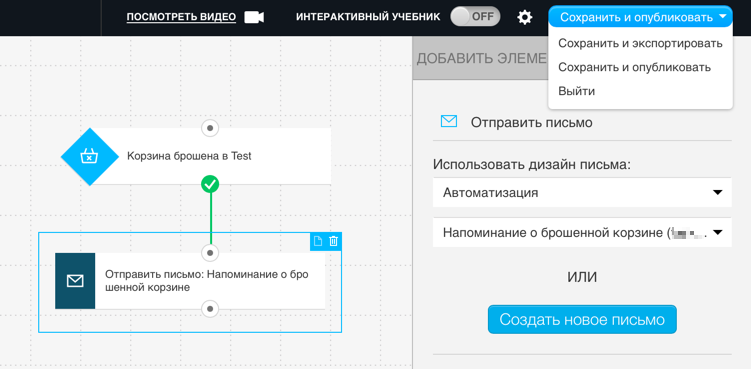Click the envelope icon beside Отправить письмо

(449, 122)
